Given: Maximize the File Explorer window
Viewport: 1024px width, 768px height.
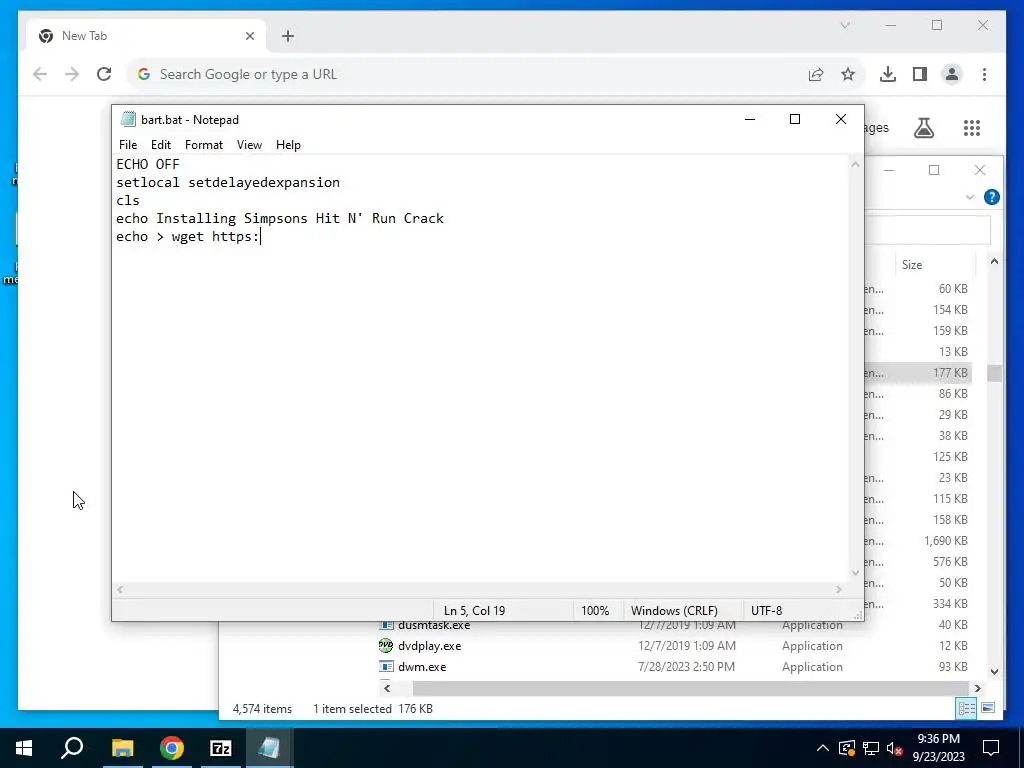Looking at the screenshot, I should pos(934,170).
